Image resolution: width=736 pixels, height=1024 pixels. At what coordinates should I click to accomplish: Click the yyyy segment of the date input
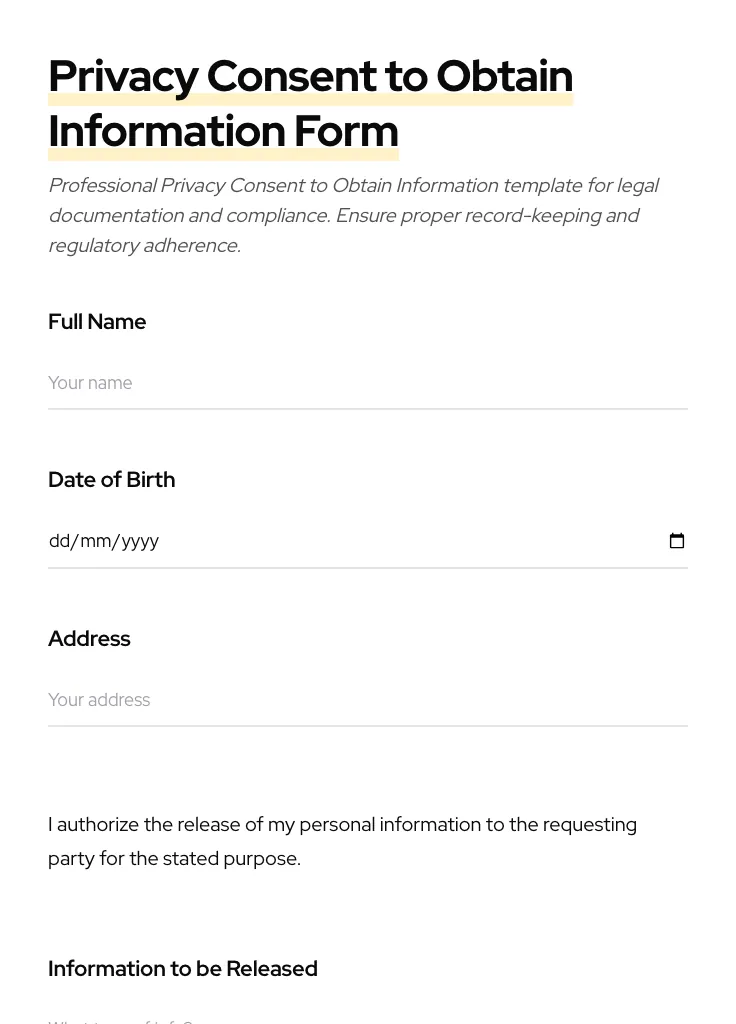pyautogui.click(x=140, y=540)
